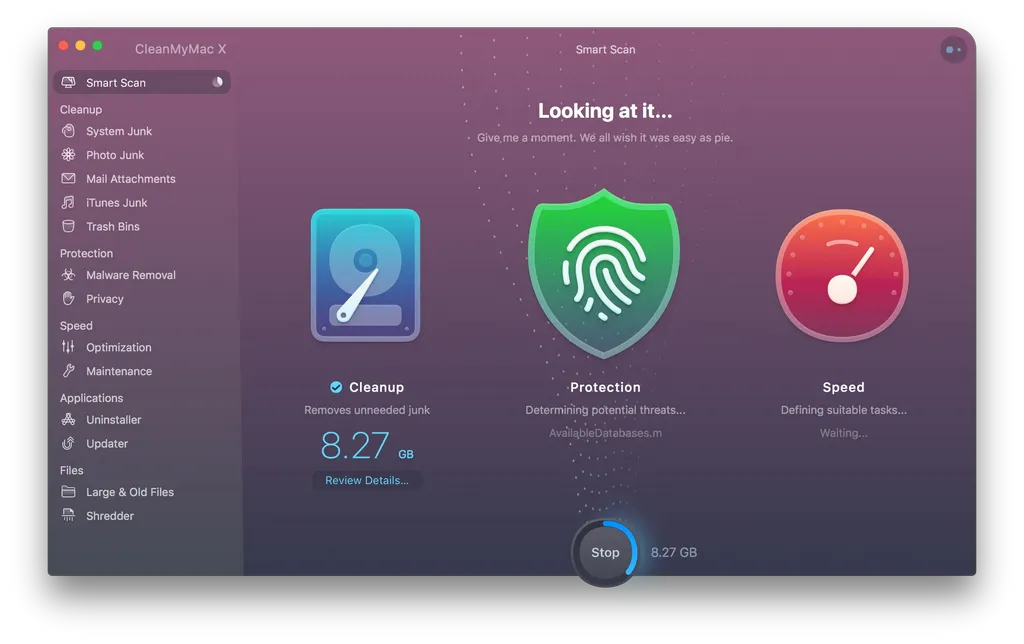Click the 8.27 GB value under Cleanup
This screenshot has height=644, width=1024.
366,445
